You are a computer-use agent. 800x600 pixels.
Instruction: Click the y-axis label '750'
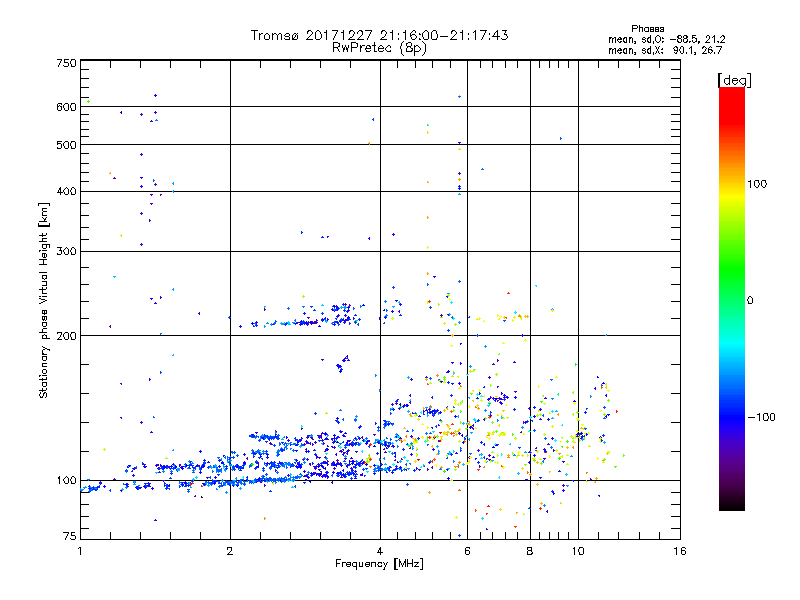pyautogui.click(x=66, y=63)
